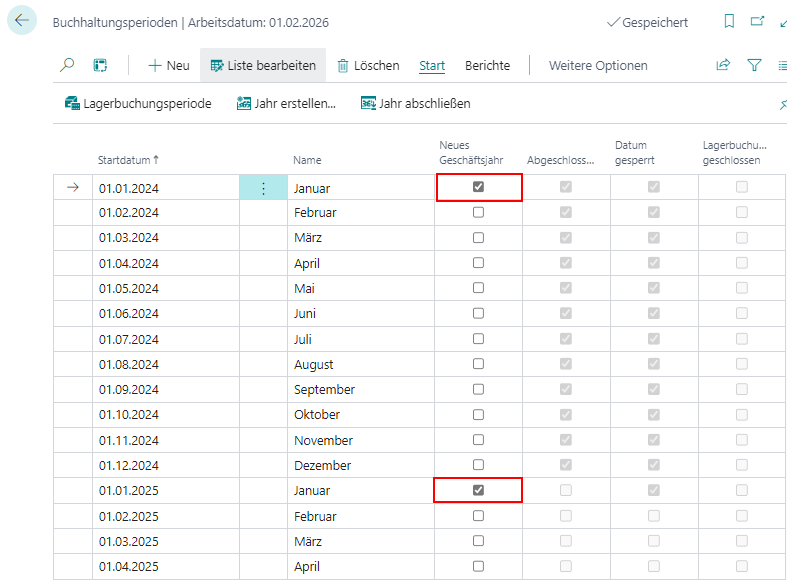Toggle Neues Geschäftsjahr for 01.01.2024 row
The image size is (787, 580).
pyautogui.click(x=478, y=187)
